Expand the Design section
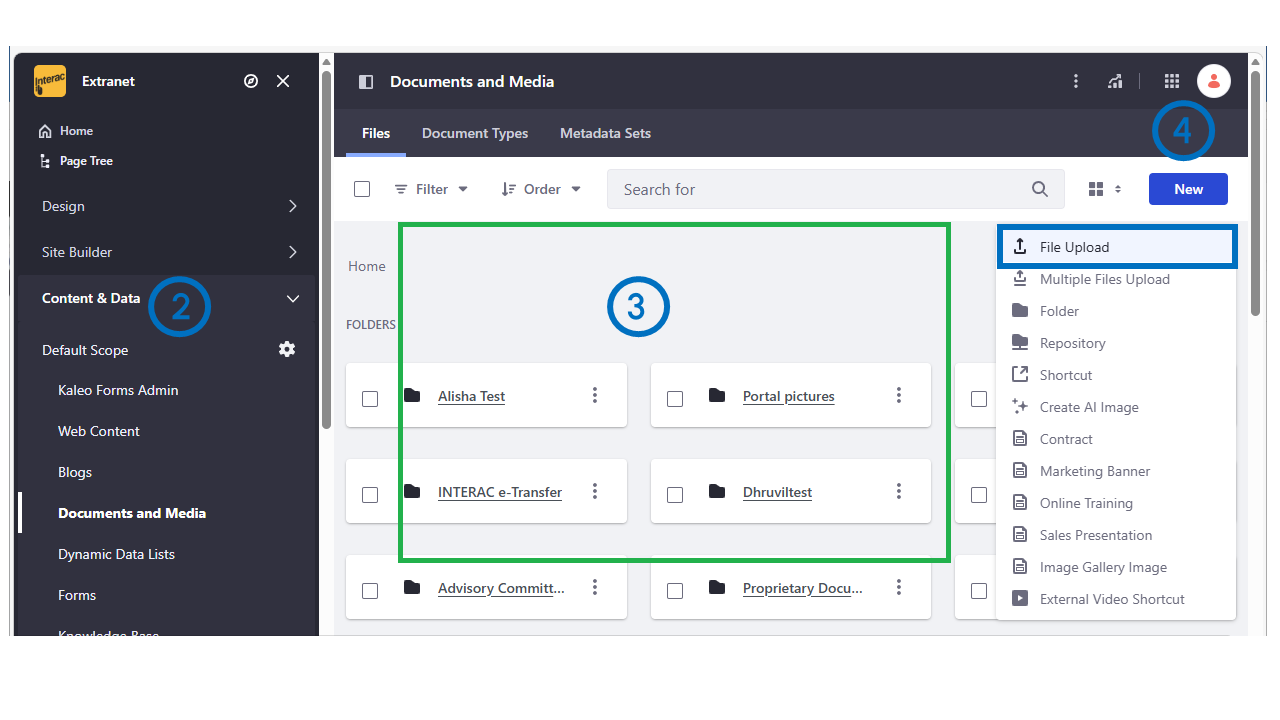Image resolution: width=1280 pixels, height=720 pixels. pyautogui.click(x=168, y=206)
